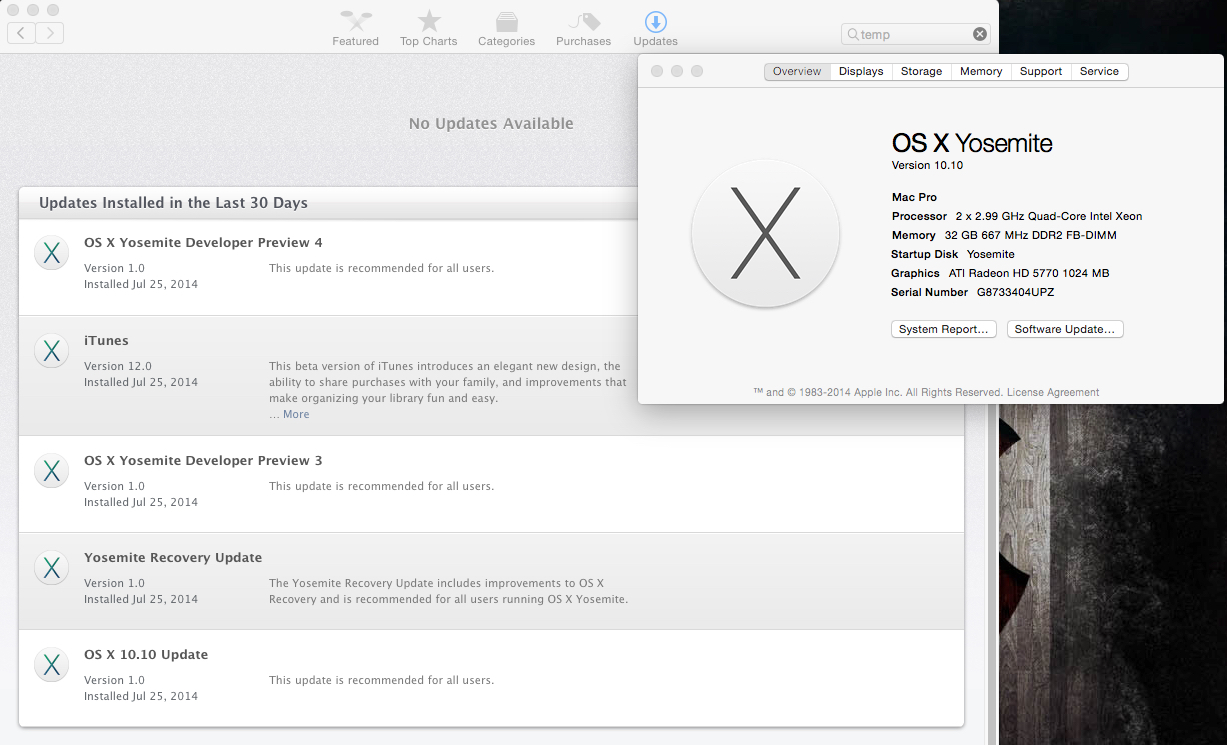Image resolution: width=1227 pixels, height=745 pixels.
Task: Click the memory value 32 GB 667 MHz DDR2
Action: pyautogui.click(x=1030, y=235)
